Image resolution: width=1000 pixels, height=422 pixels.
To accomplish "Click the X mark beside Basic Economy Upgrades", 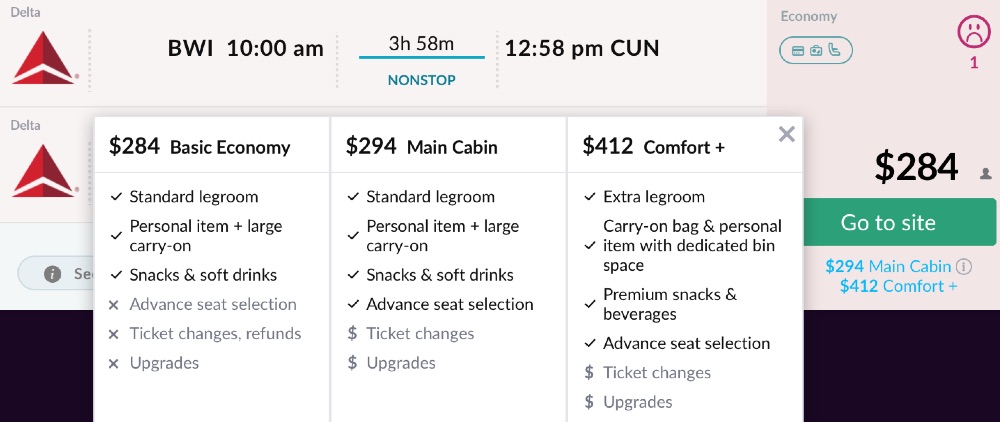I will 114,363.
